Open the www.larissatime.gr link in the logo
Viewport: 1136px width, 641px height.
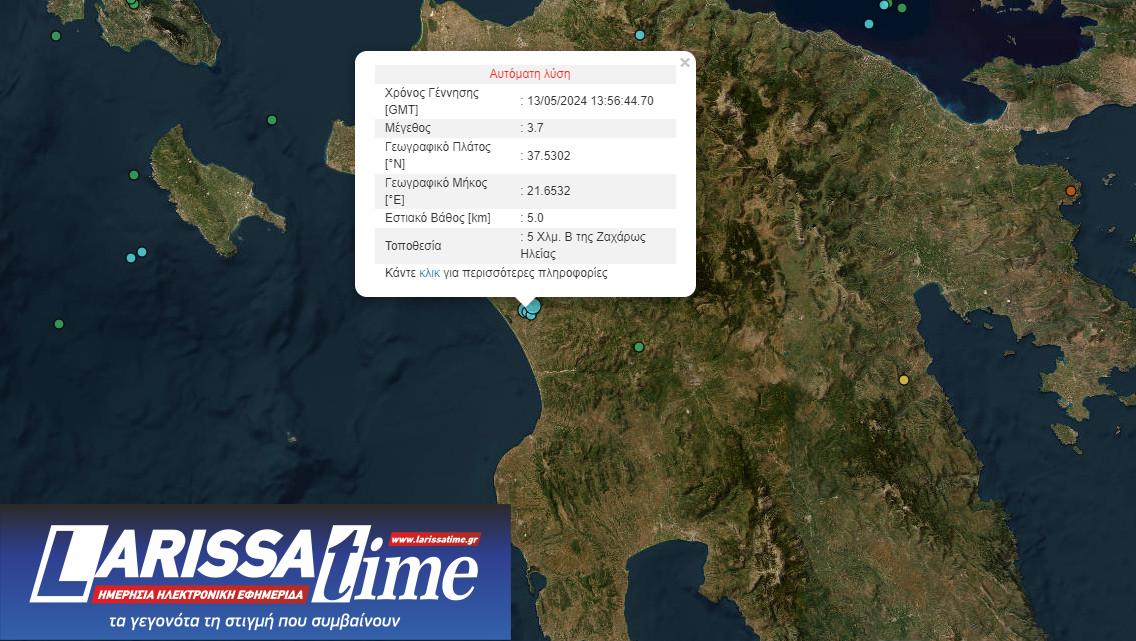434,540
